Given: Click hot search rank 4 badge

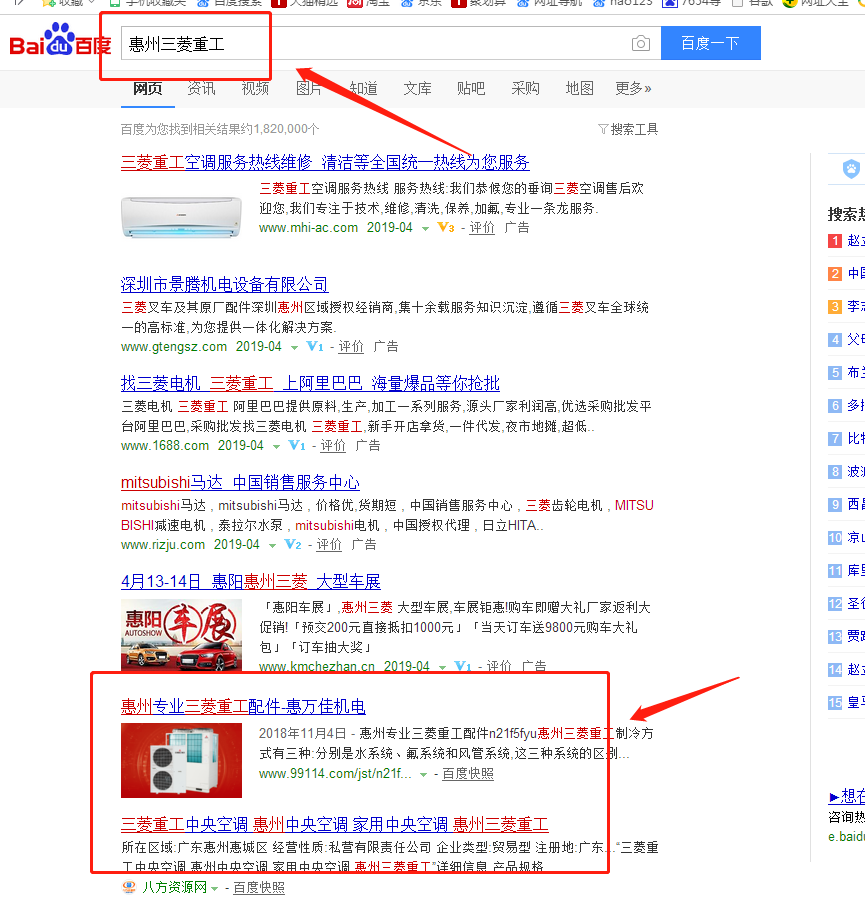Looking at the screenshot, I should pyautogui.click(x=835, y=340).
